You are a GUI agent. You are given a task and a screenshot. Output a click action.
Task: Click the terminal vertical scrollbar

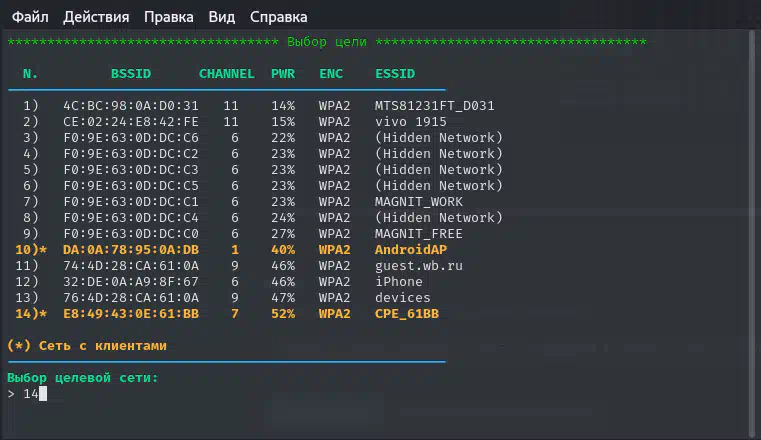pos(752,233)
